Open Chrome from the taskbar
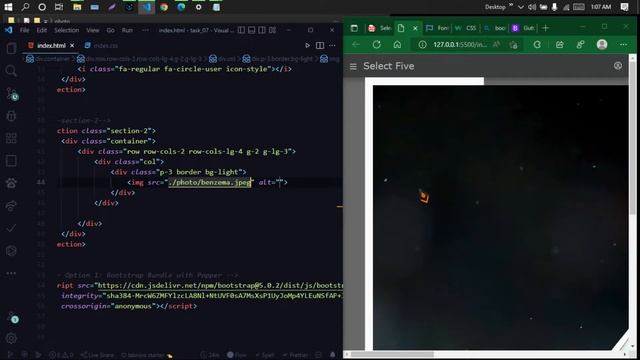The height and width of the screenshot is (360, 640). 164,7
